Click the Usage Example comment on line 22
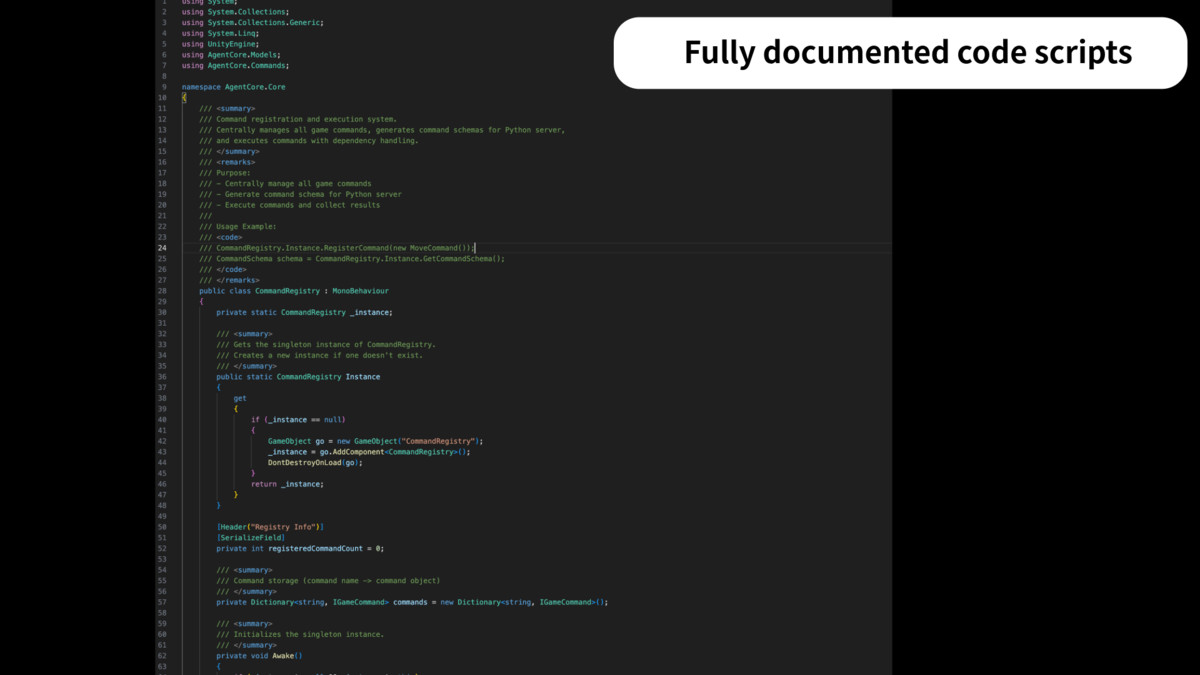The height and width of the screenshot is (675, 1200). [x=240, y=226]
